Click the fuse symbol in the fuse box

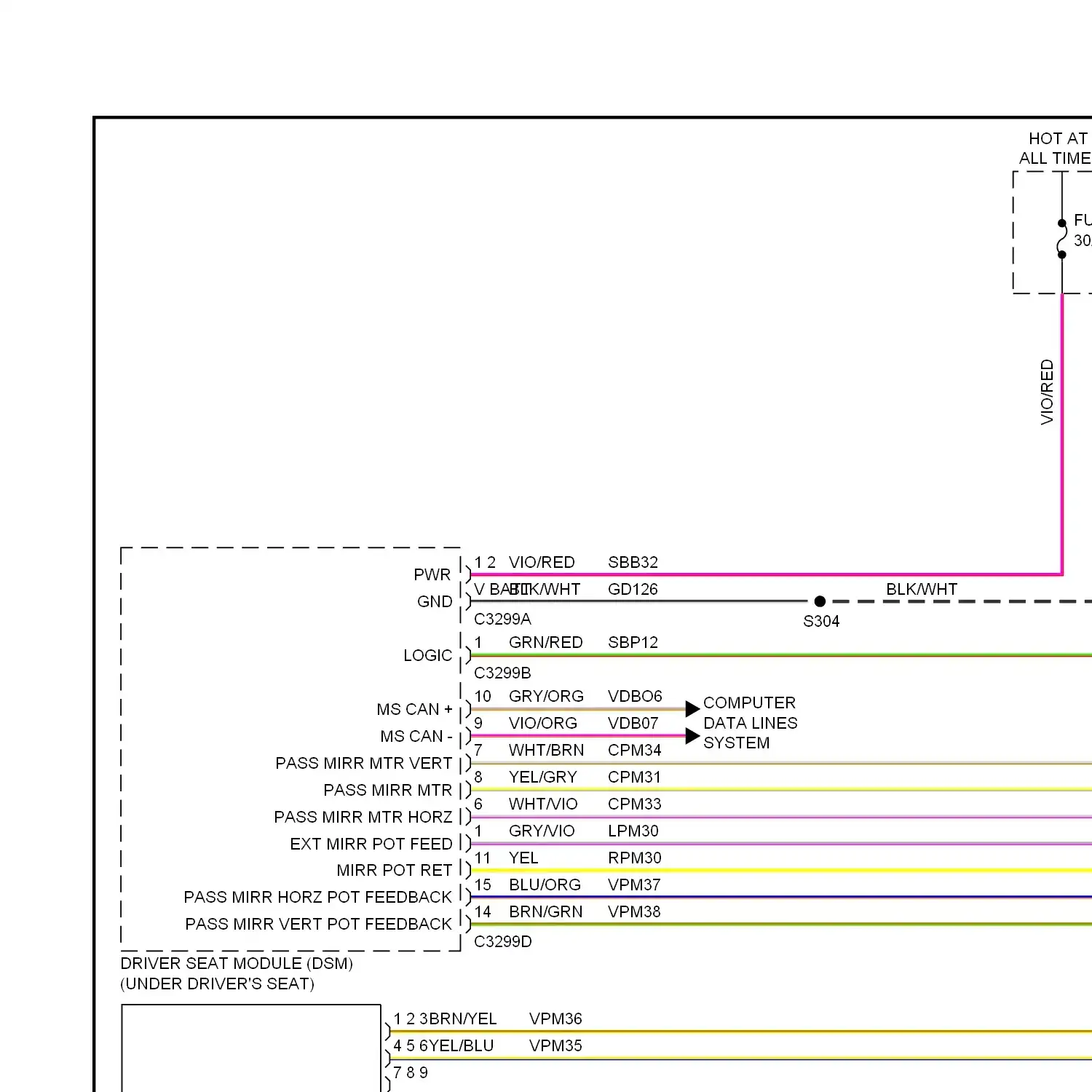point(1061,239)
